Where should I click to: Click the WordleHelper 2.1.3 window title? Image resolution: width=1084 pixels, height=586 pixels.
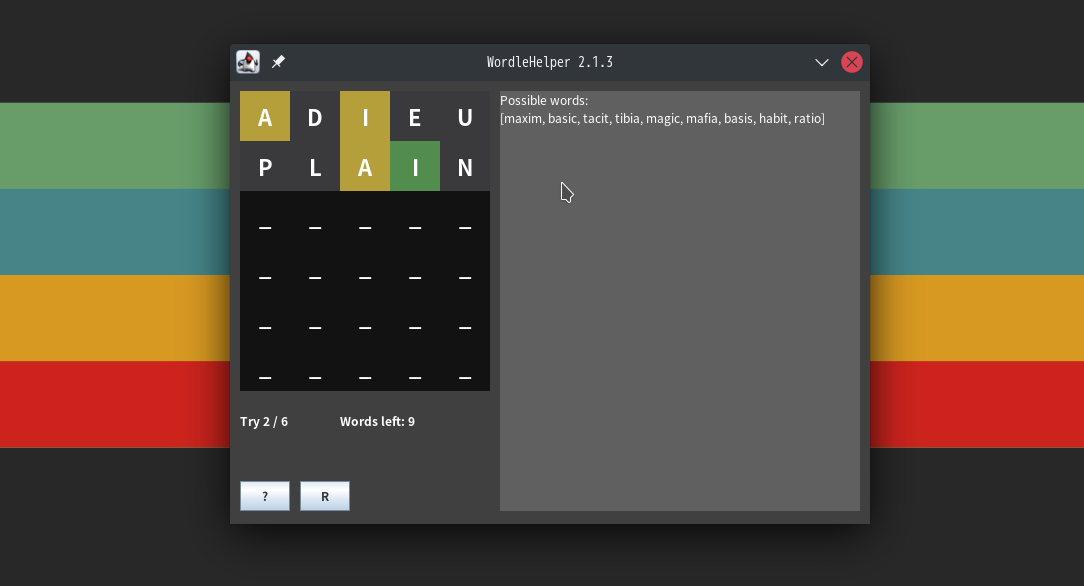coord(550,62)
